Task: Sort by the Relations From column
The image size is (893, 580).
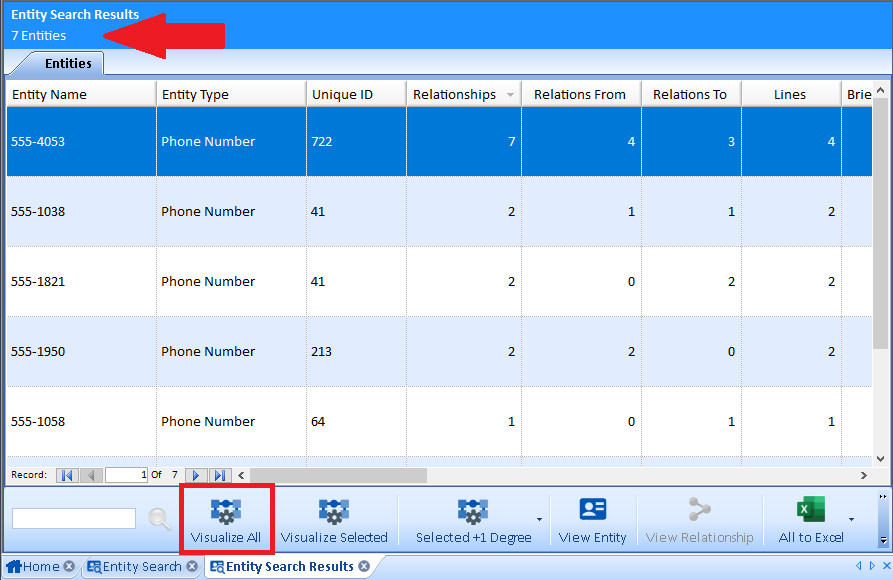Action: point(581,95)
